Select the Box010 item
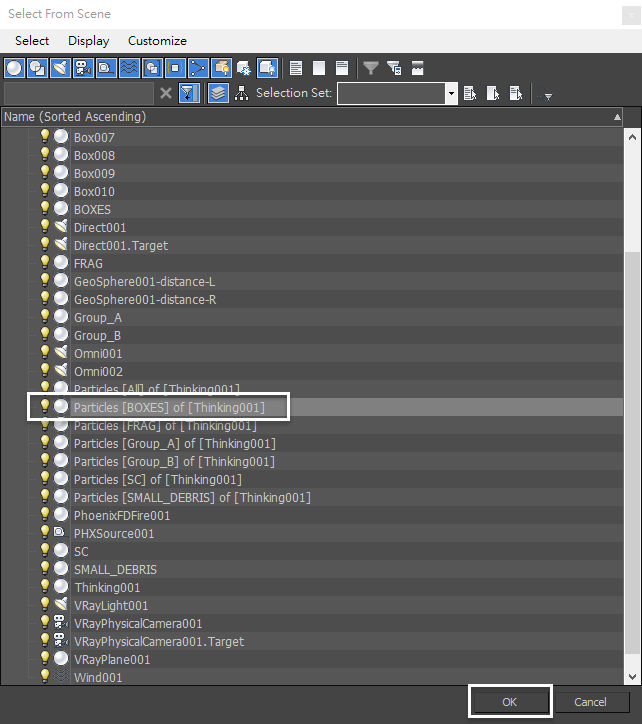 click(94, 191)
